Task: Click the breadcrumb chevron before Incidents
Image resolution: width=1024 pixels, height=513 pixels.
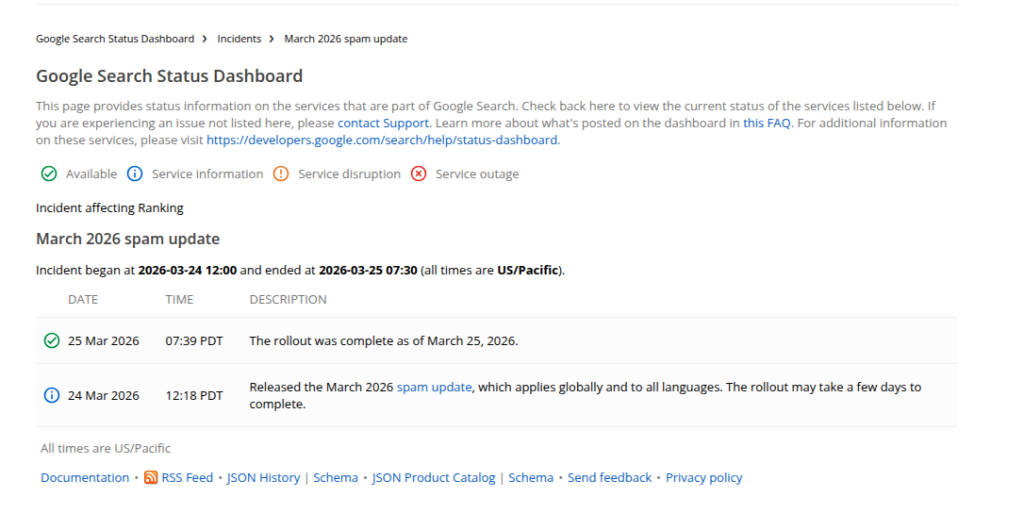Action: coord(206,39)
